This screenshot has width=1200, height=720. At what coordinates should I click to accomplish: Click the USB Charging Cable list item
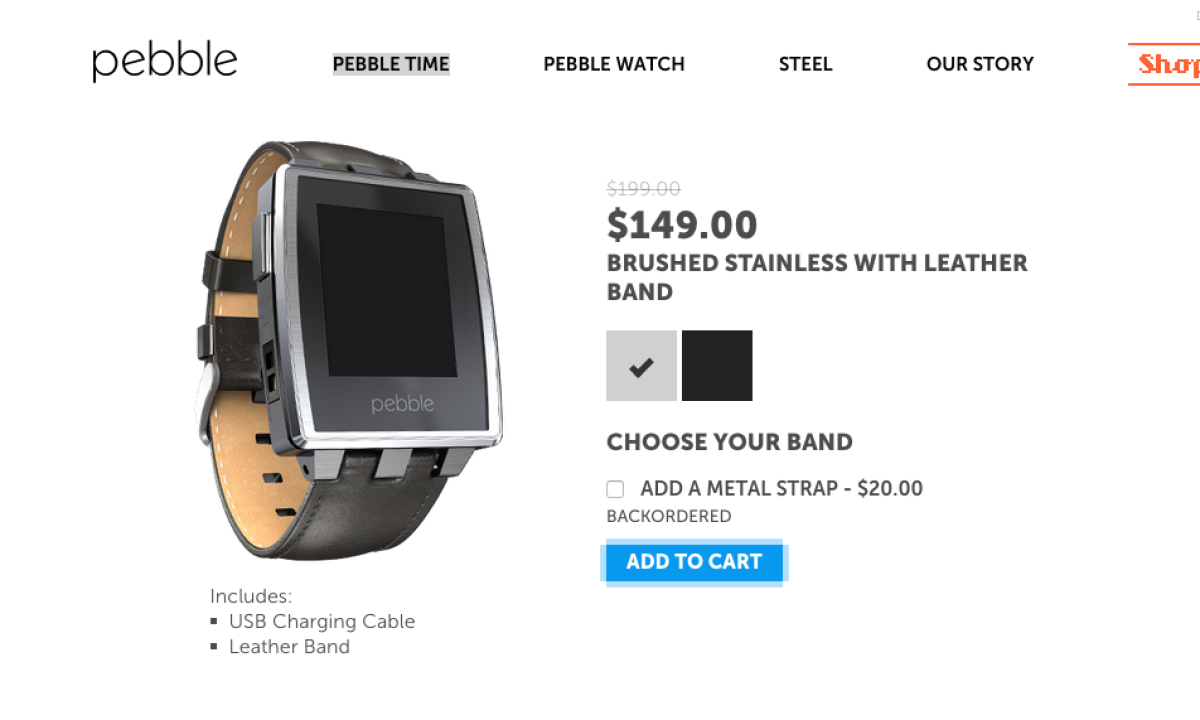[x=322, y=621]
